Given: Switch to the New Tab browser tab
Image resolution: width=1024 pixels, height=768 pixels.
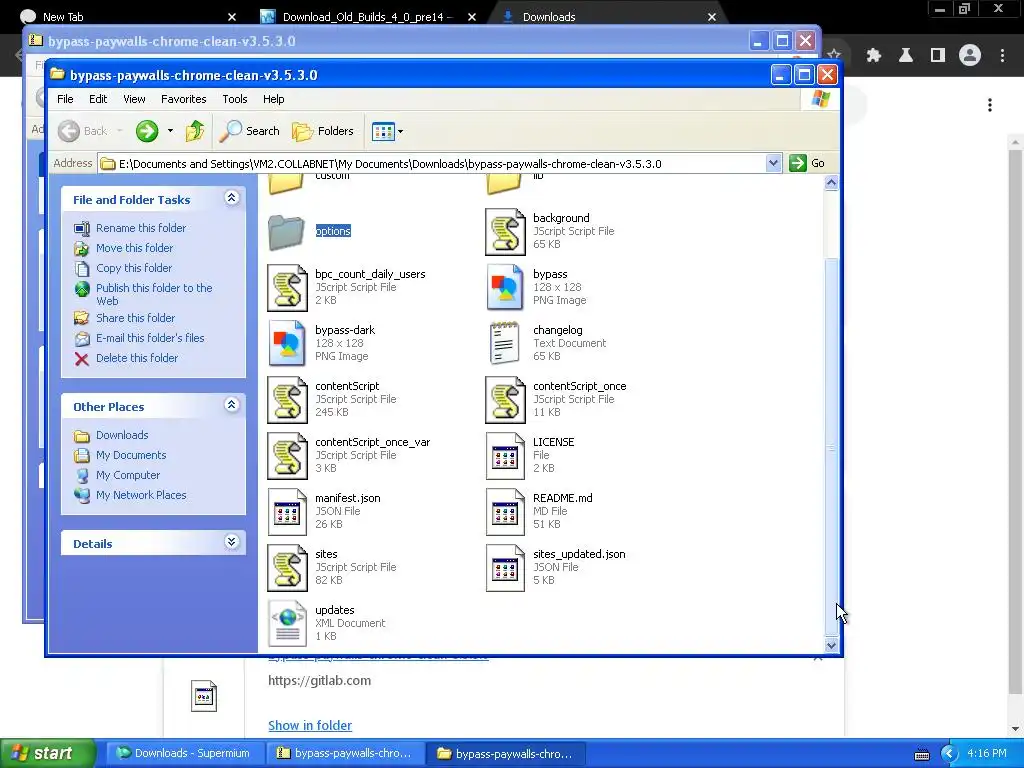Looking at the screenshot, I should click(x=63, y=17).
